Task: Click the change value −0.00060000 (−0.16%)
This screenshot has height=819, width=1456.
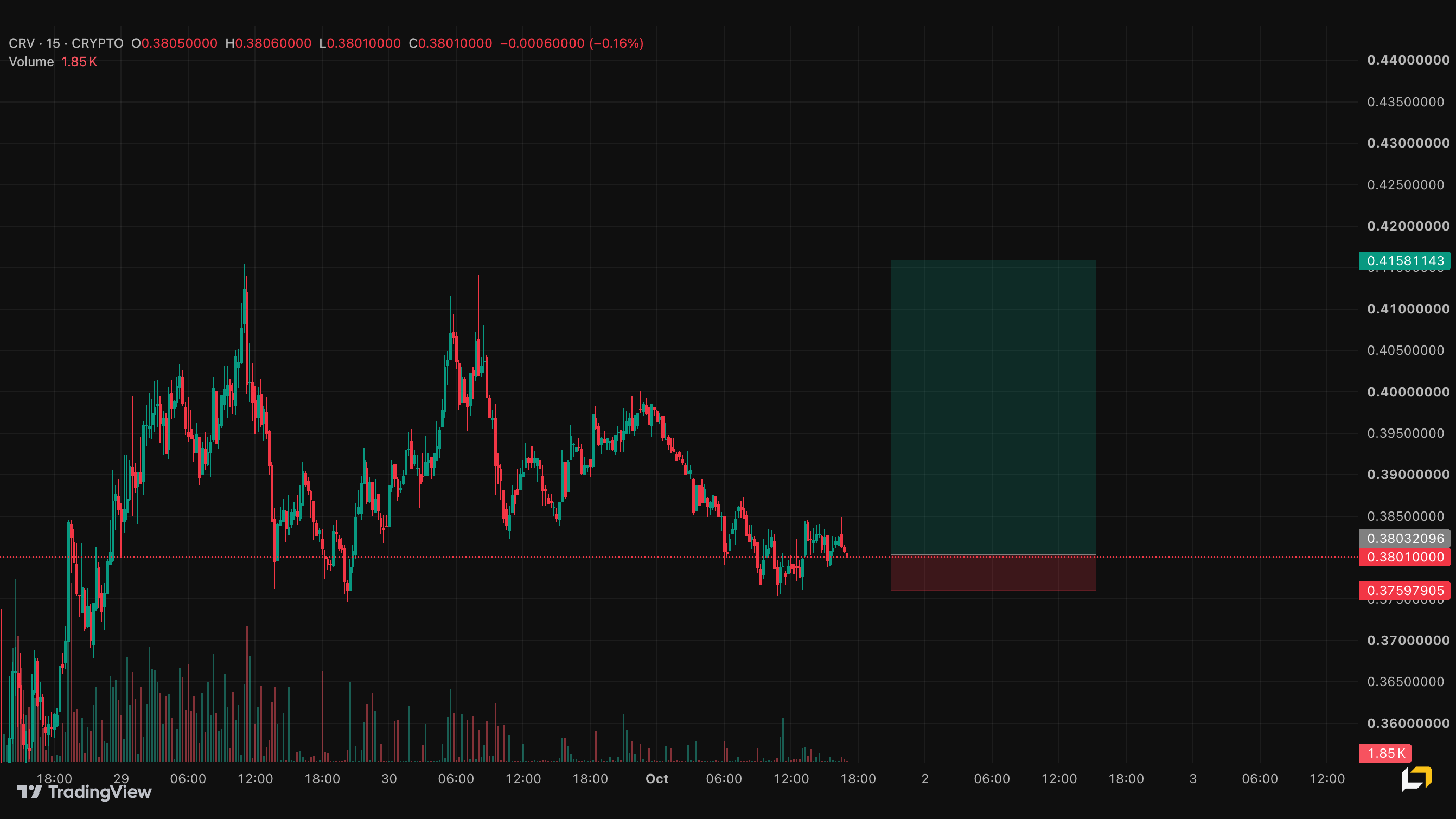Action: tap(571, 43)
